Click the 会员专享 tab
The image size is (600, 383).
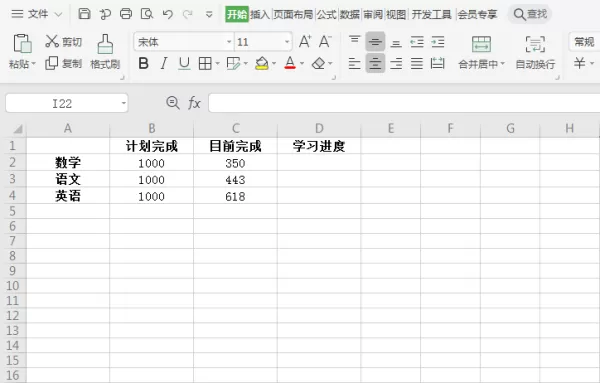tap(477, 15)
